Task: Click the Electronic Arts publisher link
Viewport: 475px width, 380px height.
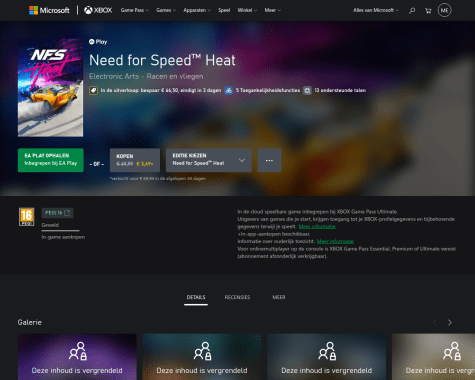Action: (x=114, y=76)
